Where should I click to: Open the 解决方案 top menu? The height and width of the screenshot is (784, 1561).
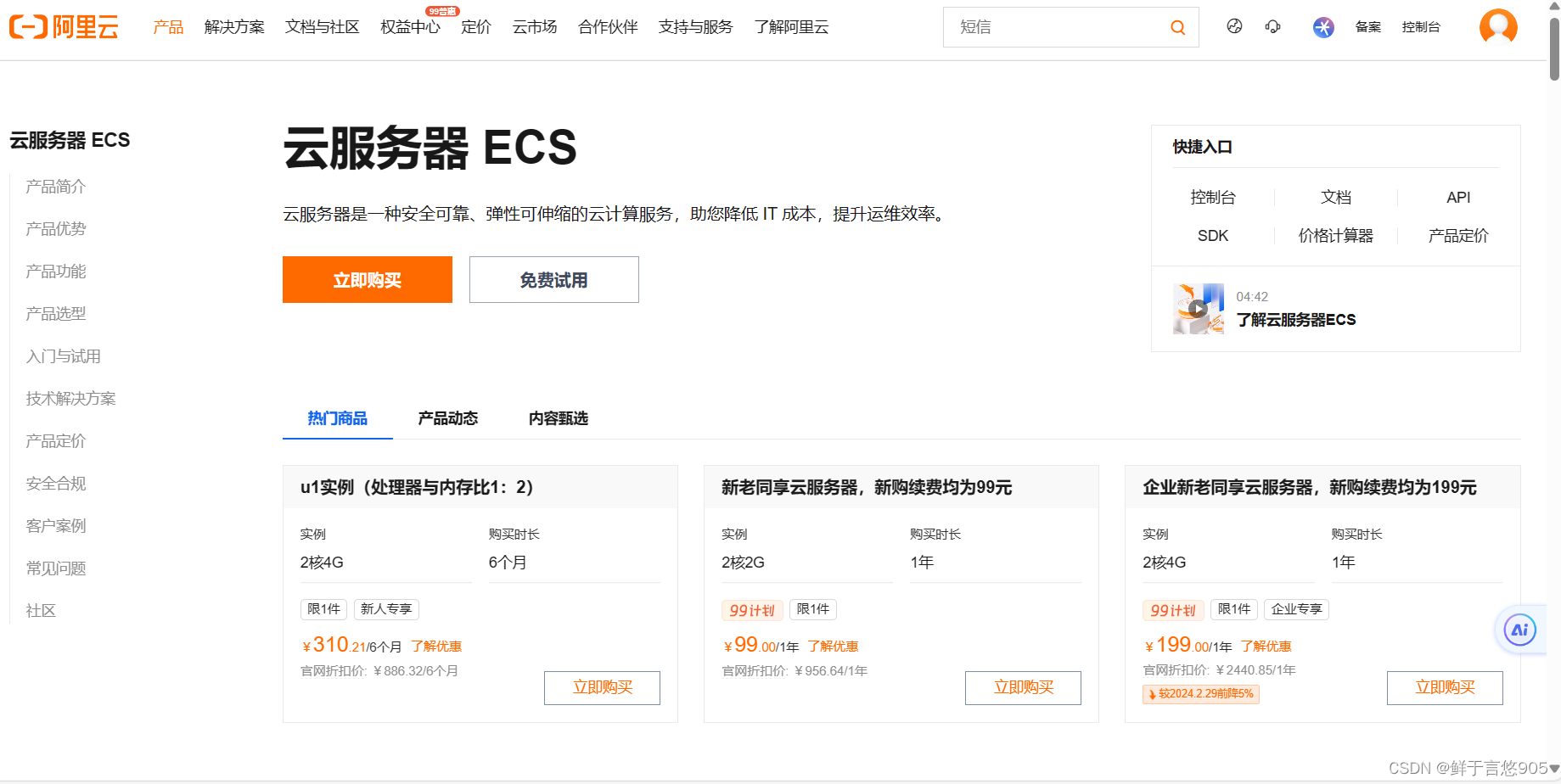[x=234, y=27]
